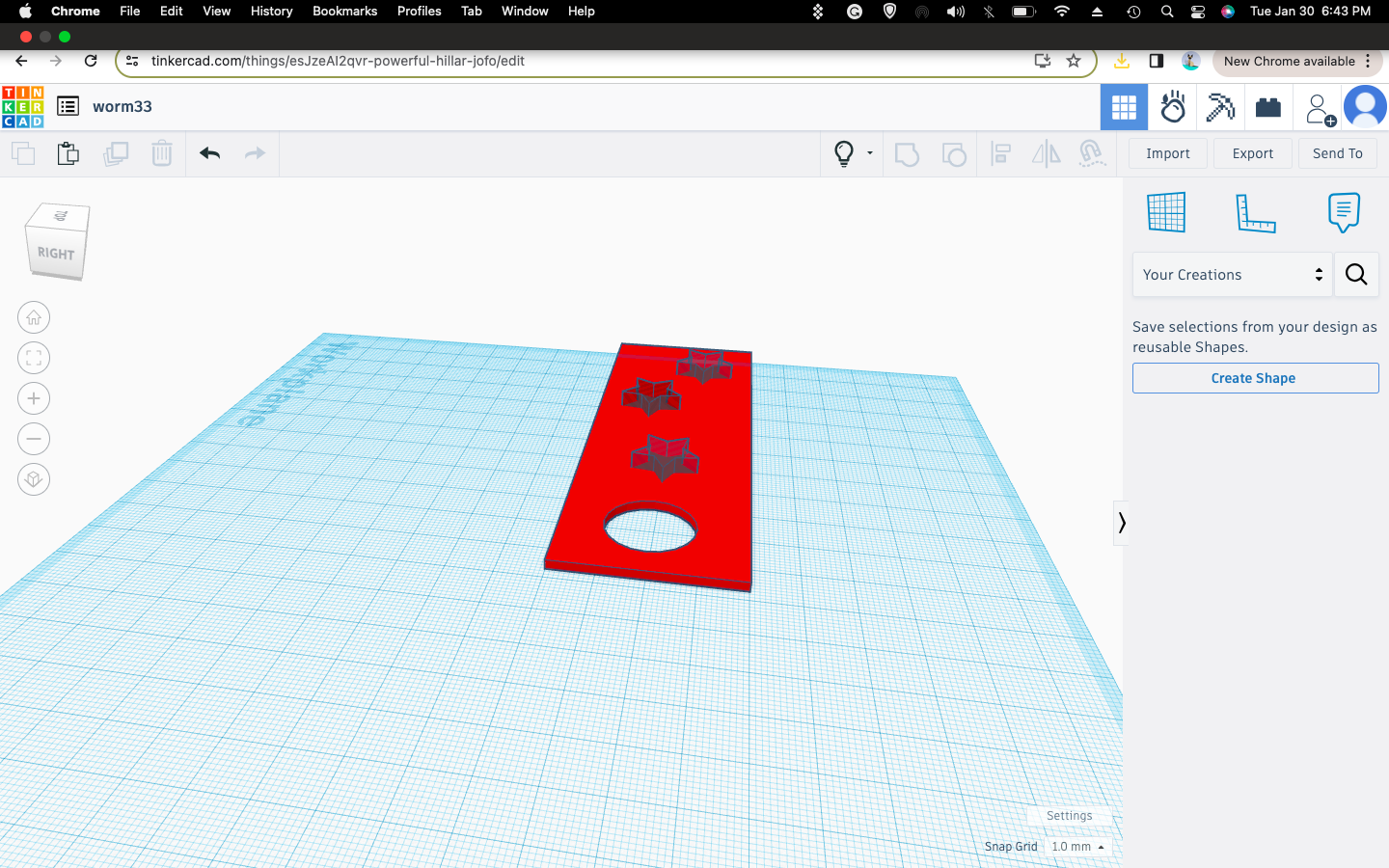Toggle hidden objects visibility with lightbulb icon

tap(846, 153)
